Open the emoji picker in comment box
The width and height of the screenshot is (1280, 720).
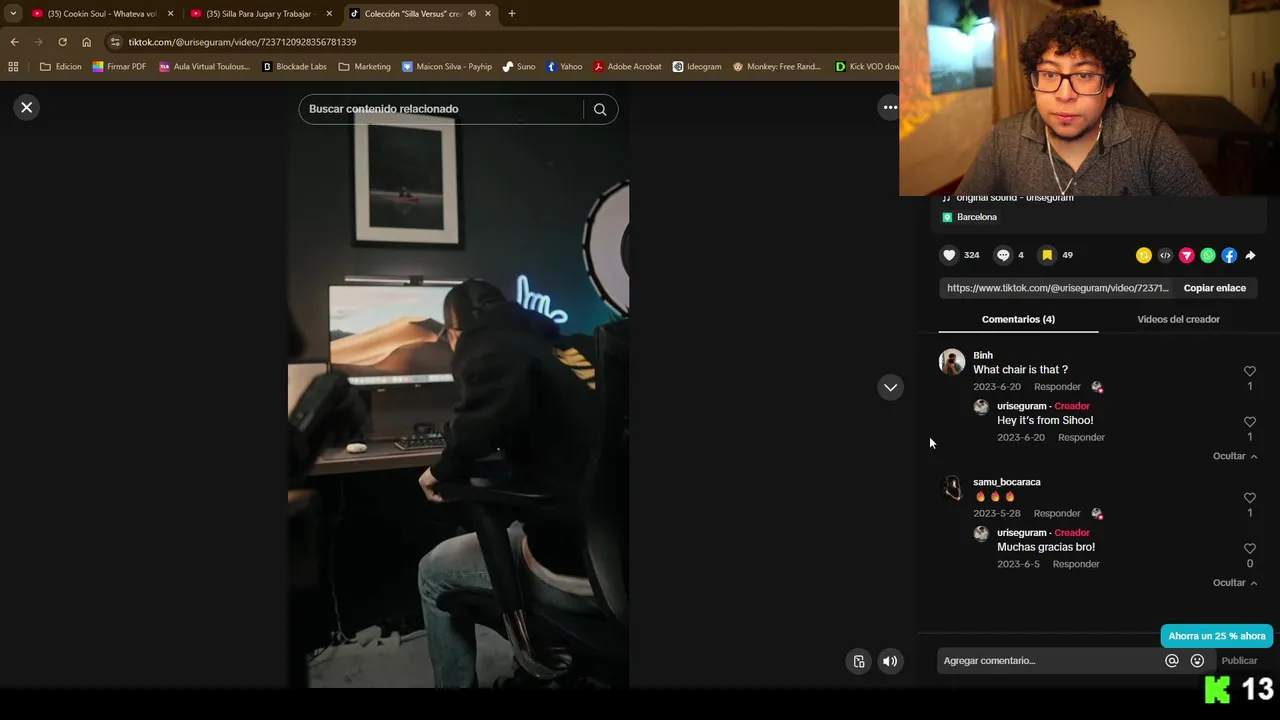(1197, 661)
